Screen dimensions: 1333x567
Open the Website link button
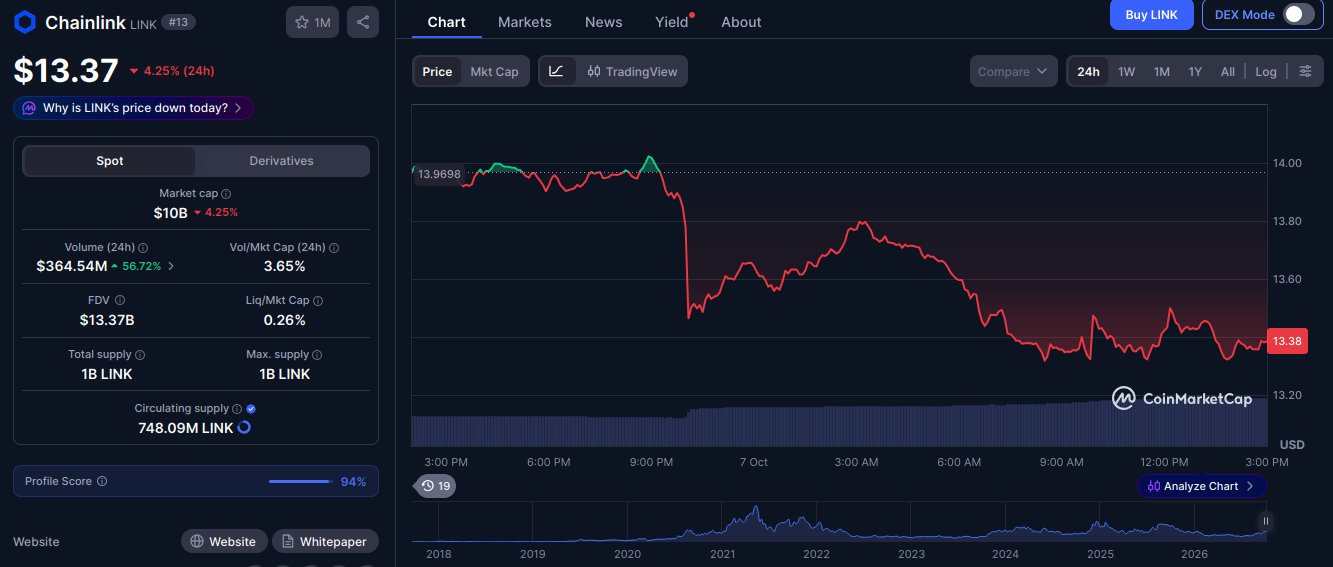coord(224,541)
